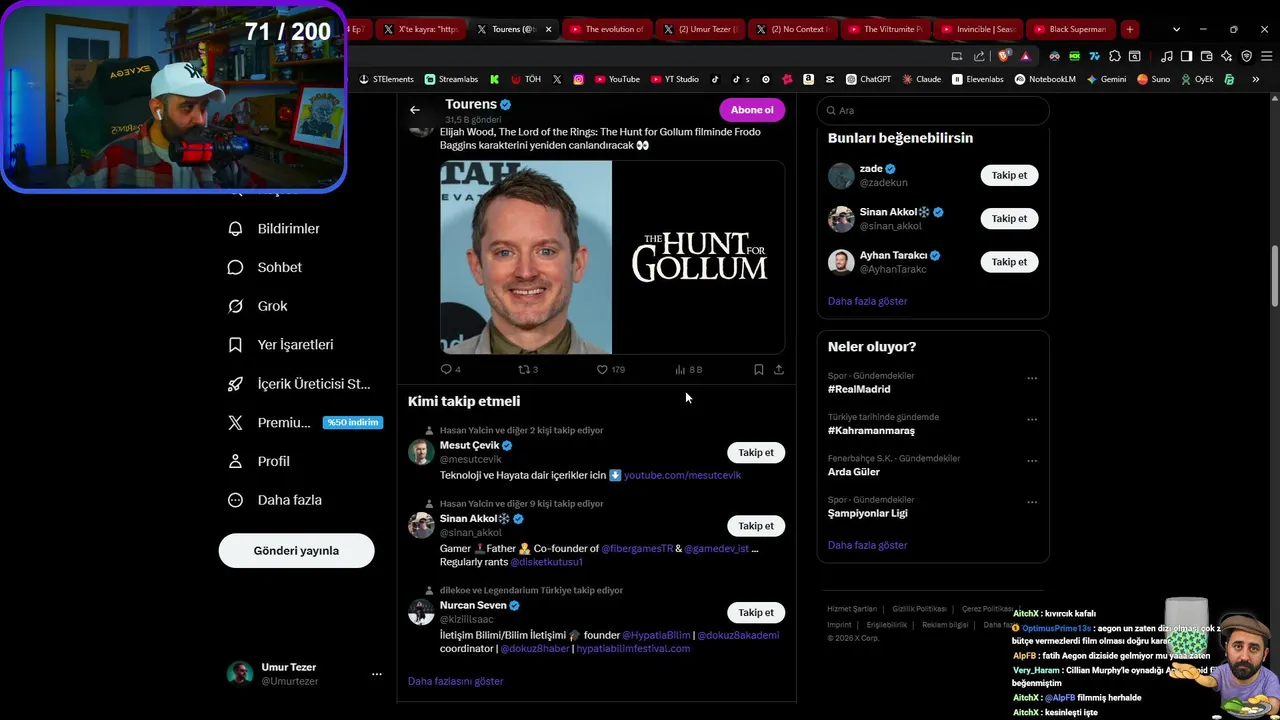Viewport: 1280px width, 720px height.
Task: Open options dots for Şampiyonlar Ligi trend
Action: coord(1032,502)
